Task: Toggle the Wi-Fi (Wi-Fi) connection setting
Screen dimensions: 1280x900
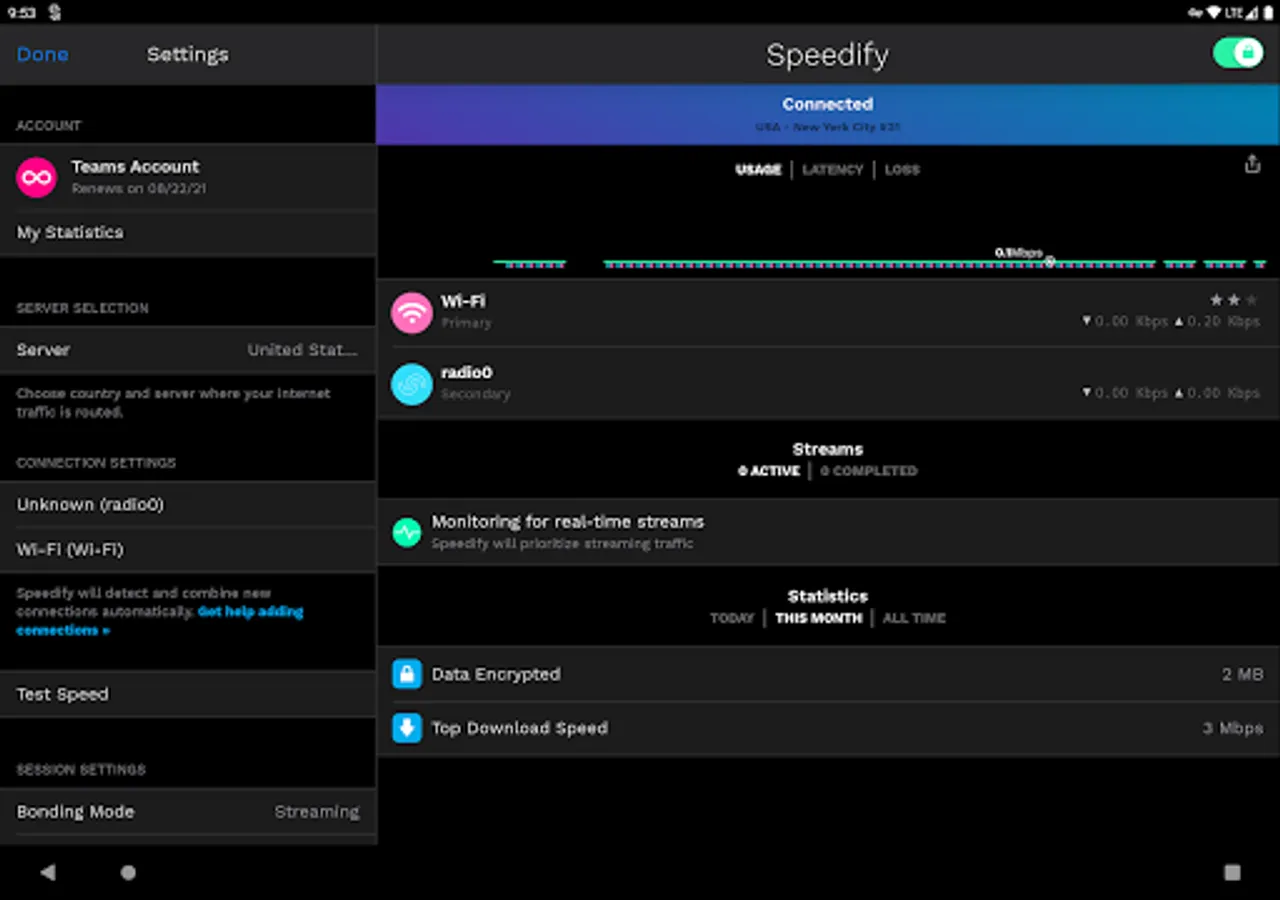Action: tap(187, 549)
